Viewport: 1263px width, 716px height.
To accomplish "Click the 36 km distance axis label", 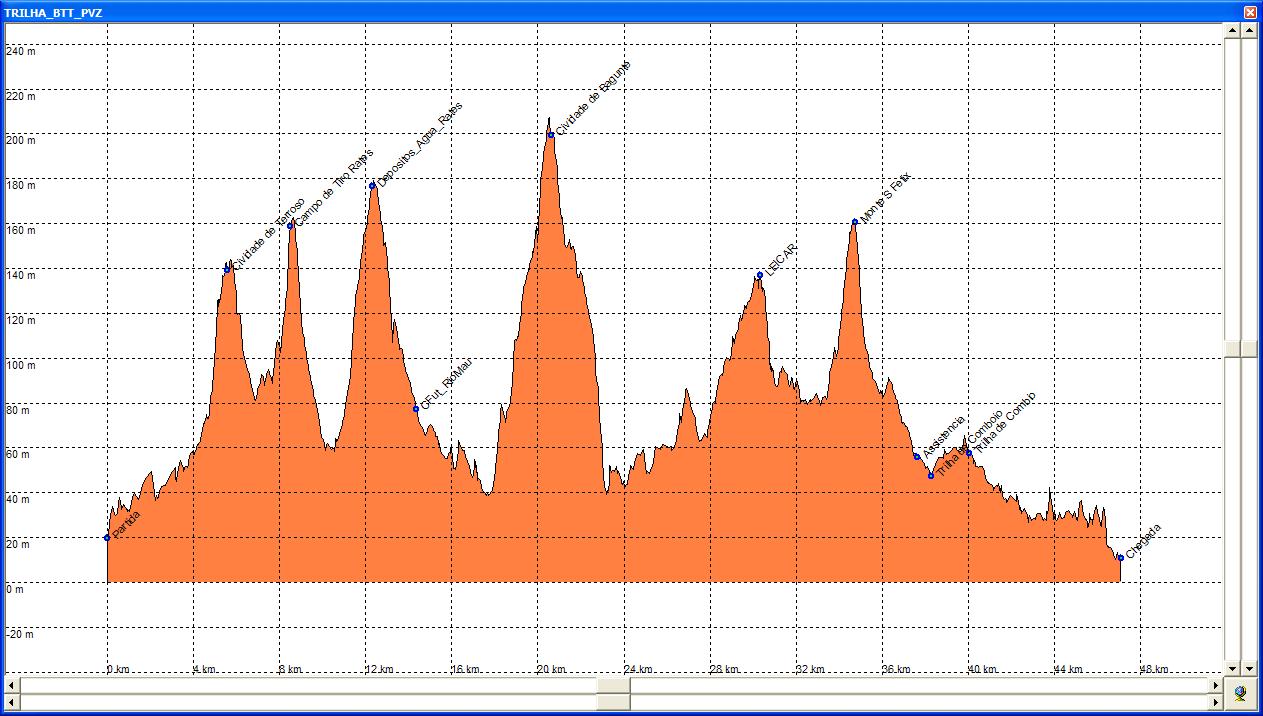I will click(x=897, y=670).
